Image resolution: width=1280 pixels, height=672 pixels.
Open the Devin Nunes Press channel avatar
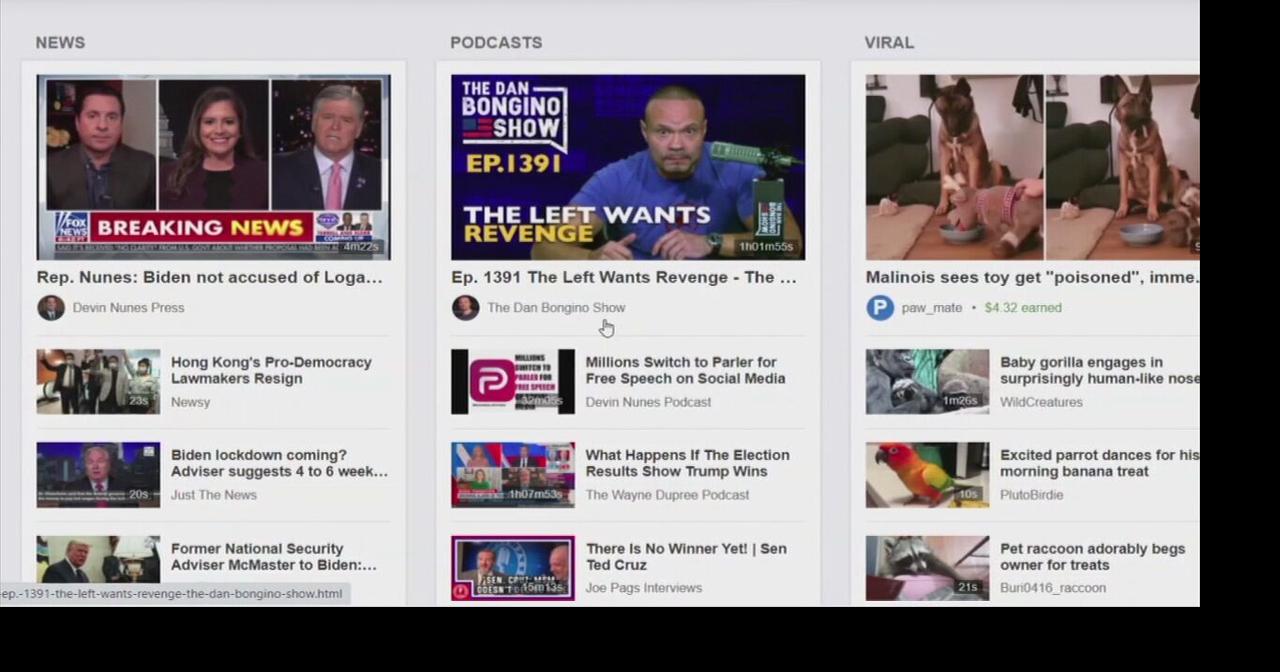(x=51, y=308)
